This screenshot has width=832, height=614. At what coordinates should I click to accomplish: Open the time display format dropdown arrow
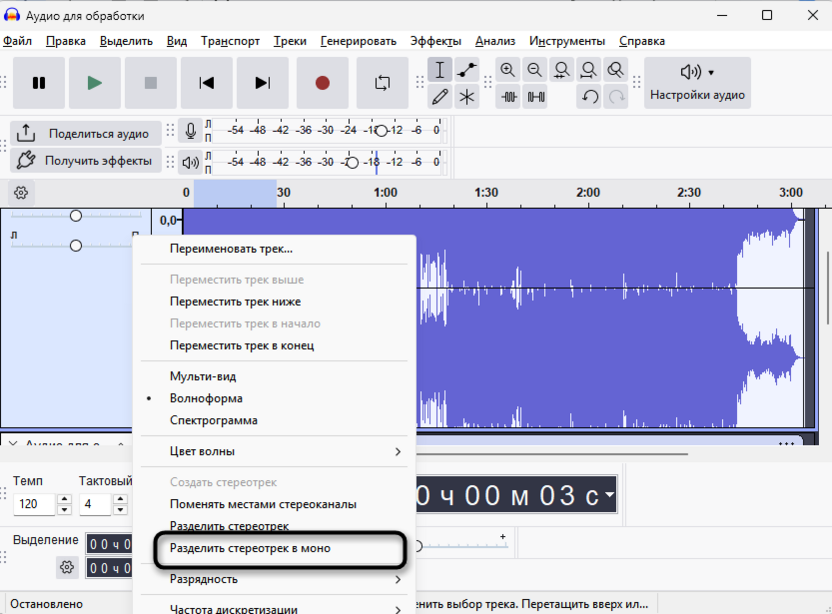pyautogui.click(x=609, y=494)
